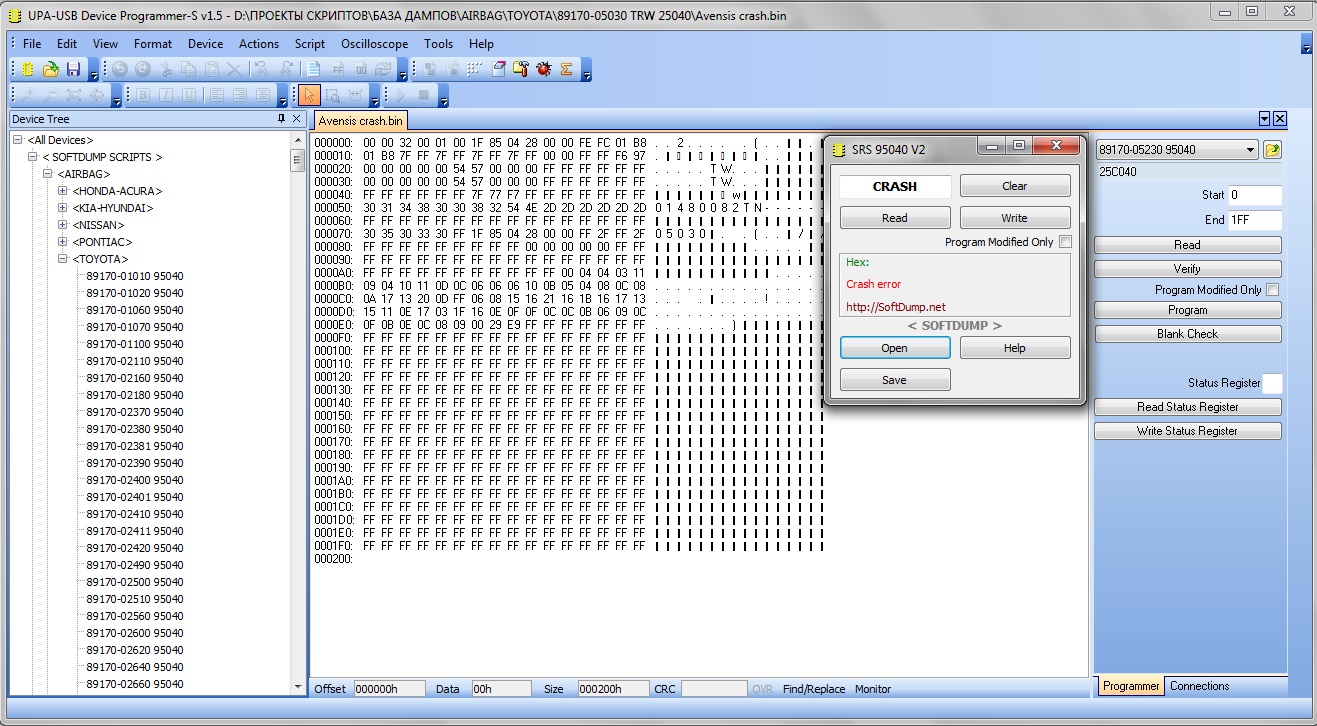Click the Cut scissors icon
The height and width of the screenshot is (726, 1317).
[165, 69]
